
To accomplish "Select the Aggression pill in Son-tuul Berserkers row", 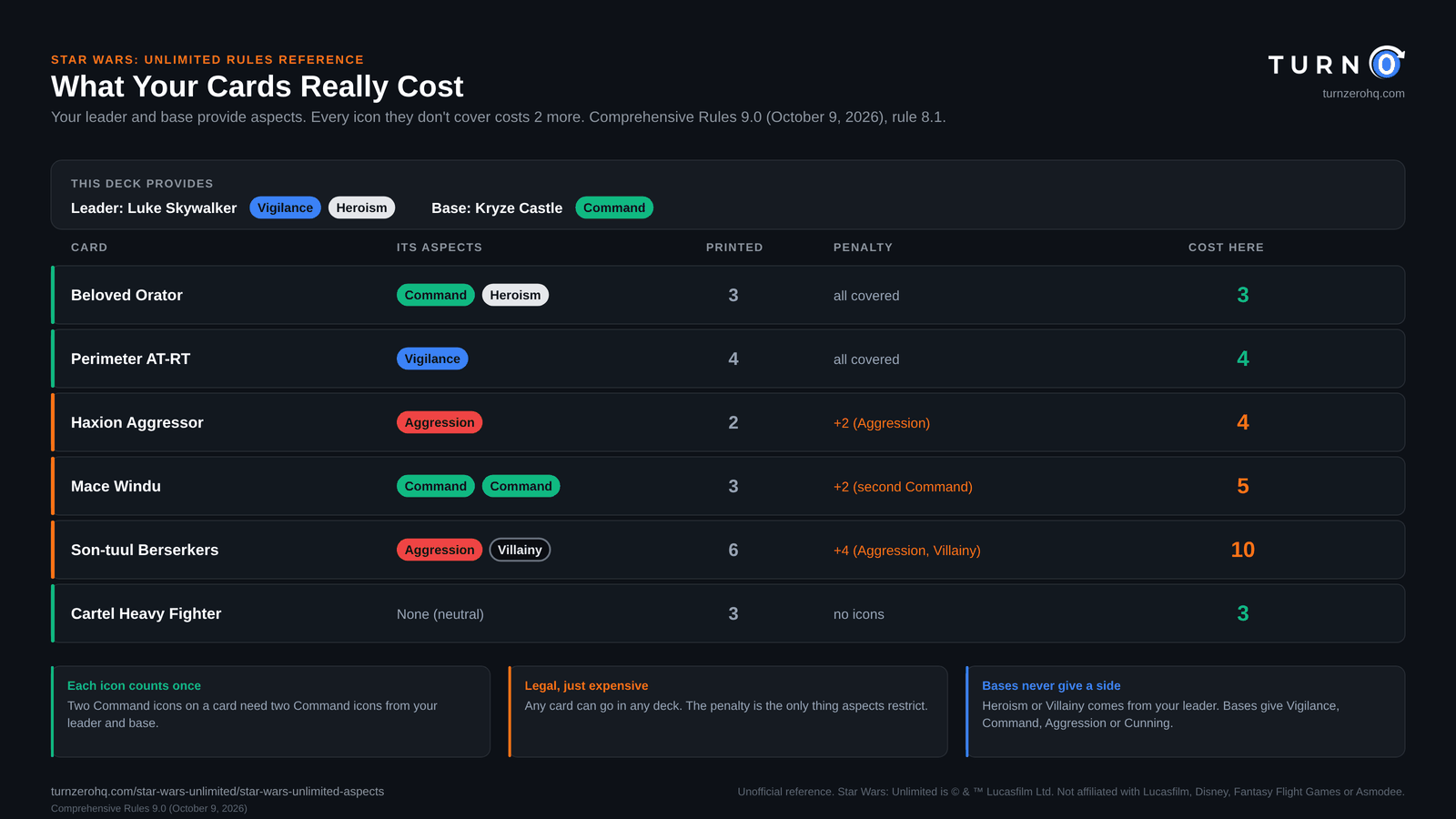I will [x=440, y=550].
